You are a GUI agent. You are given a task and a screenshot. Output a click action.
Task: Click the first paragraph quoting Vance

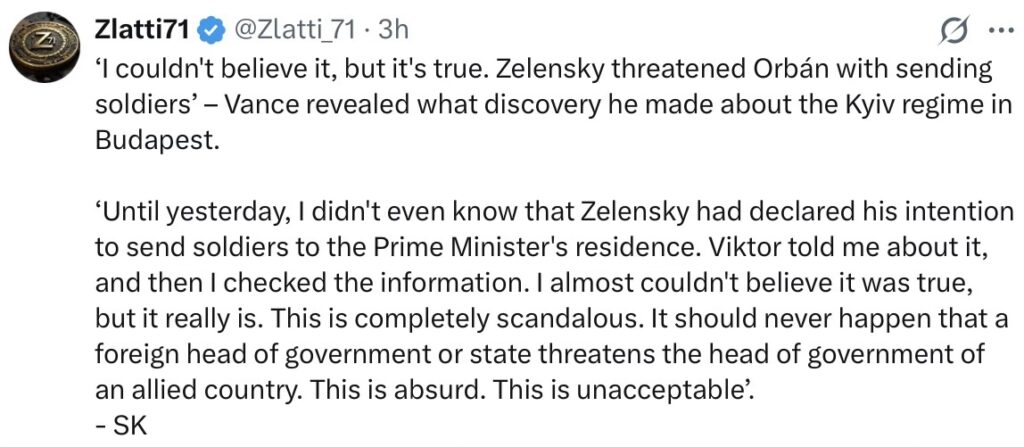coord(540,104)
